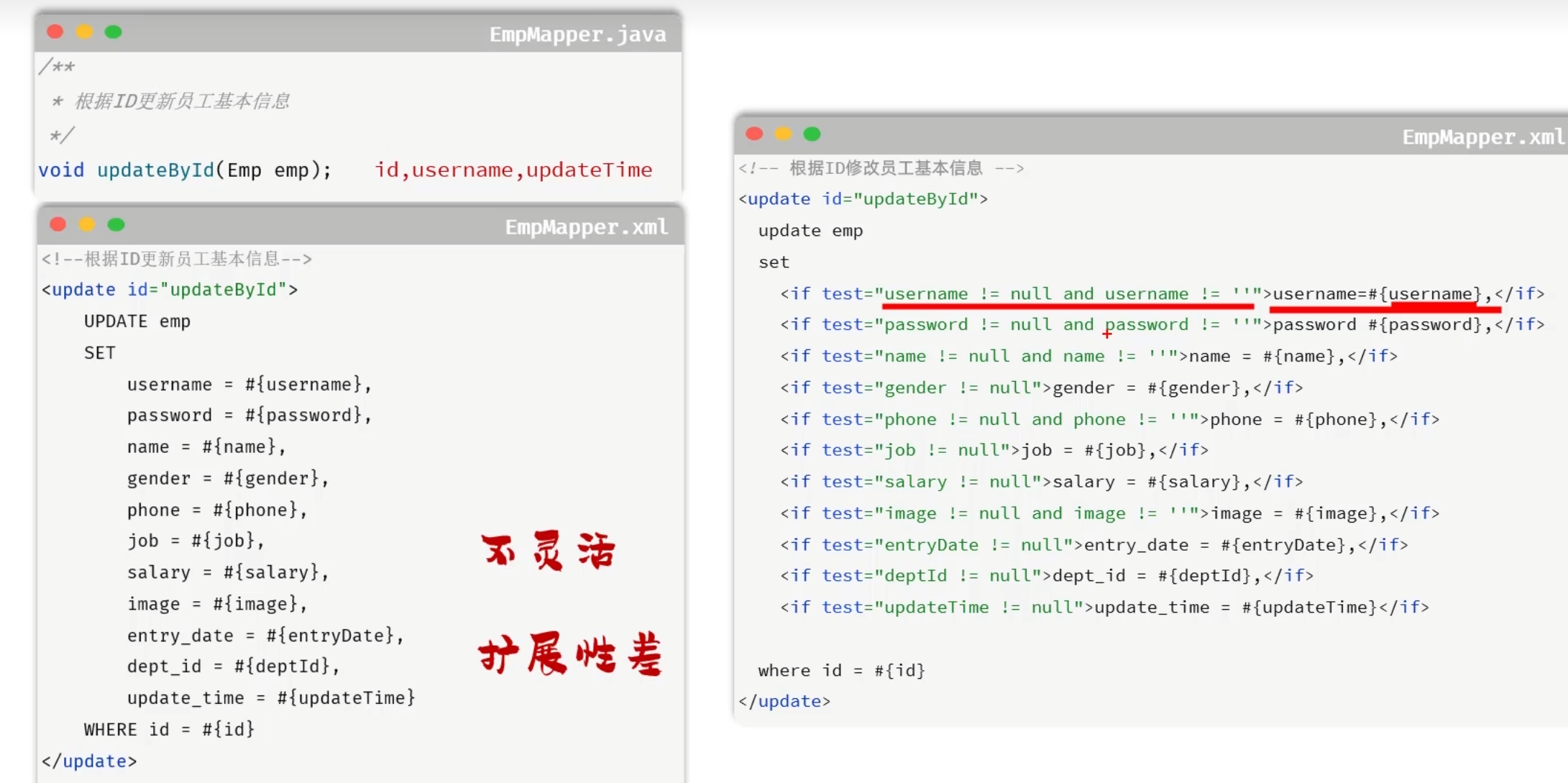Click updateById method name in Java code
The height and width of the screenshot is (783, 1568).
coord(155,170)
